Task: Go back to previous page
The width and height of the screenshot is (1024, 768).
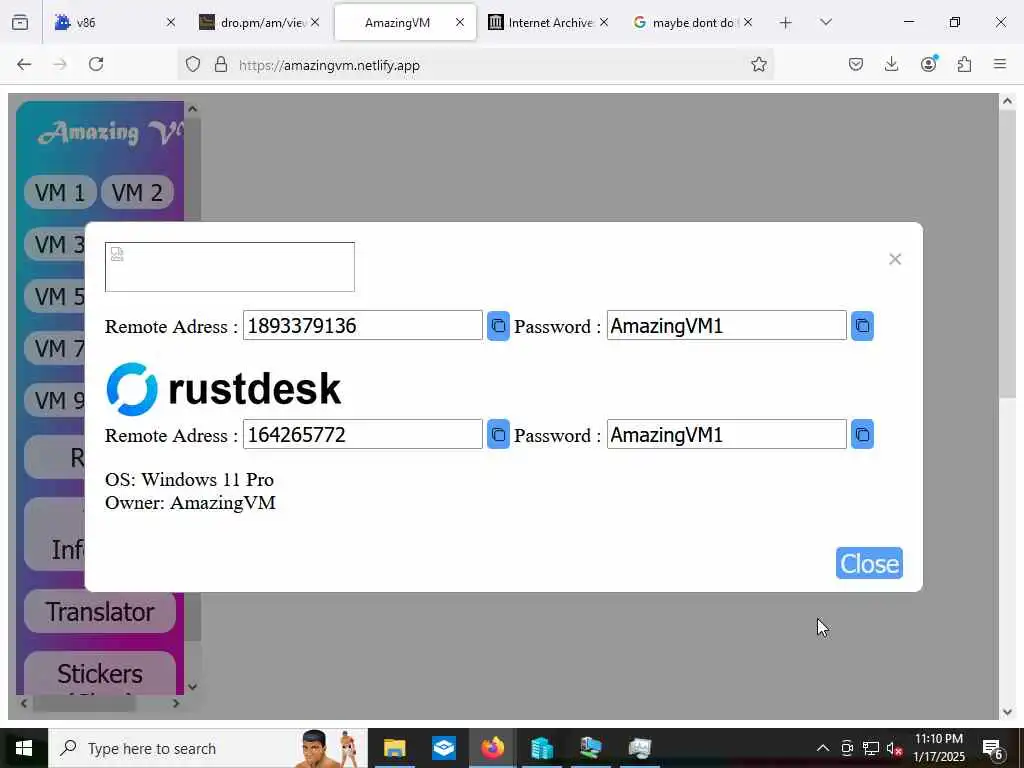Action: click(x=24, y=64)
